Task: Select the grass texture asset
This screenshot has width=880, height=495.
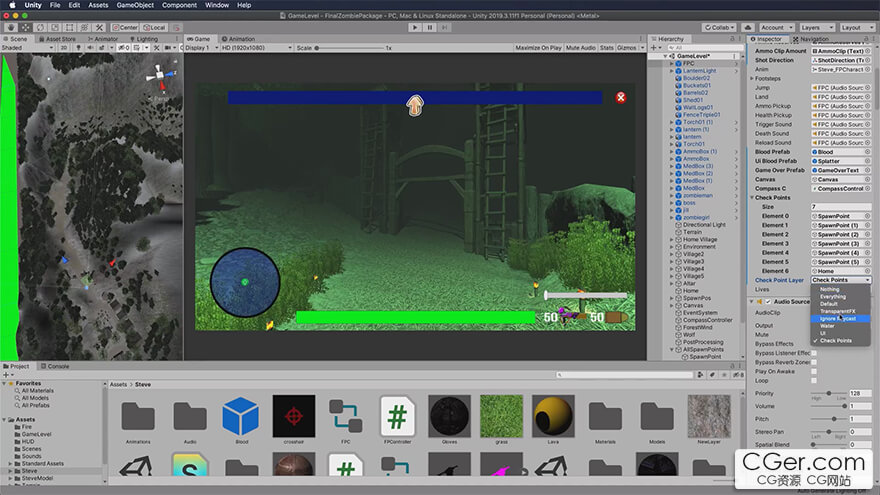Action: coord(501,416)
